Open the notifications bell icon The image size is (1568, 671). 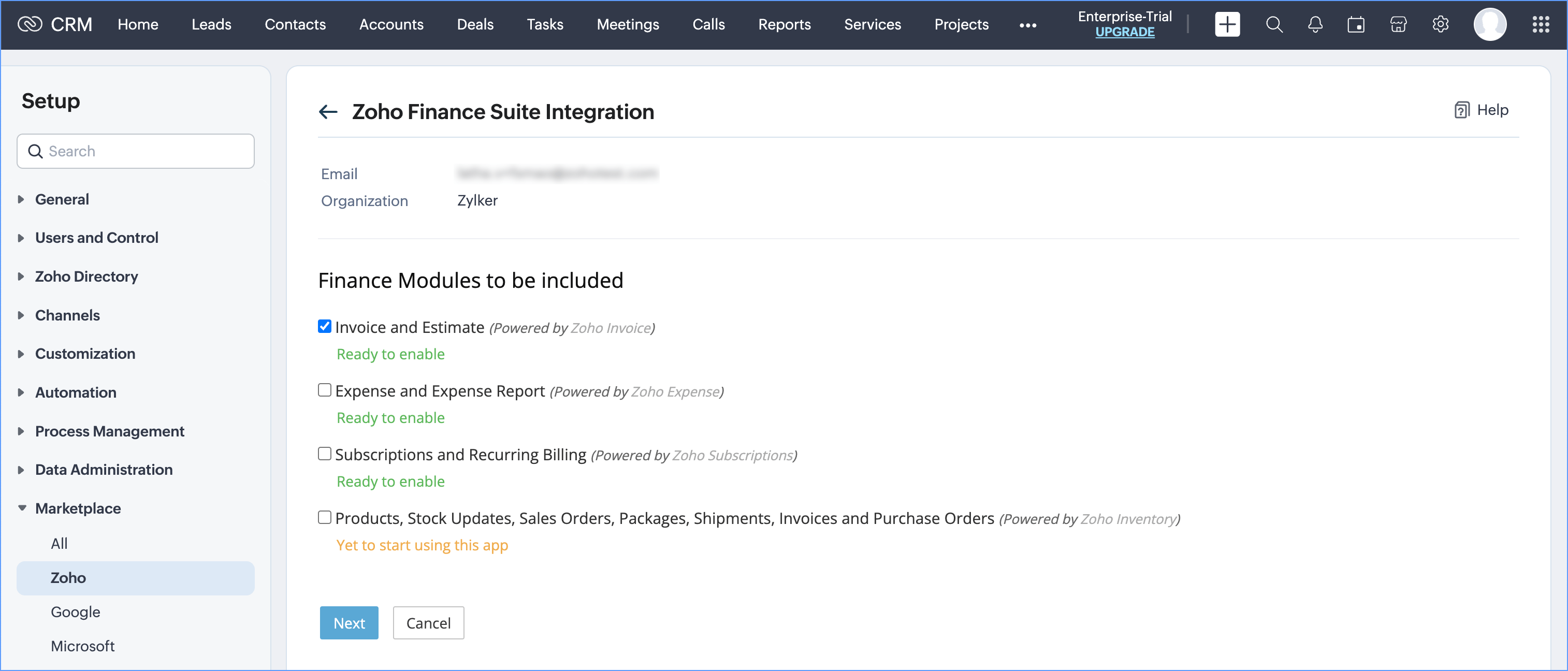pyautogui.click(x=1315, y=24)
